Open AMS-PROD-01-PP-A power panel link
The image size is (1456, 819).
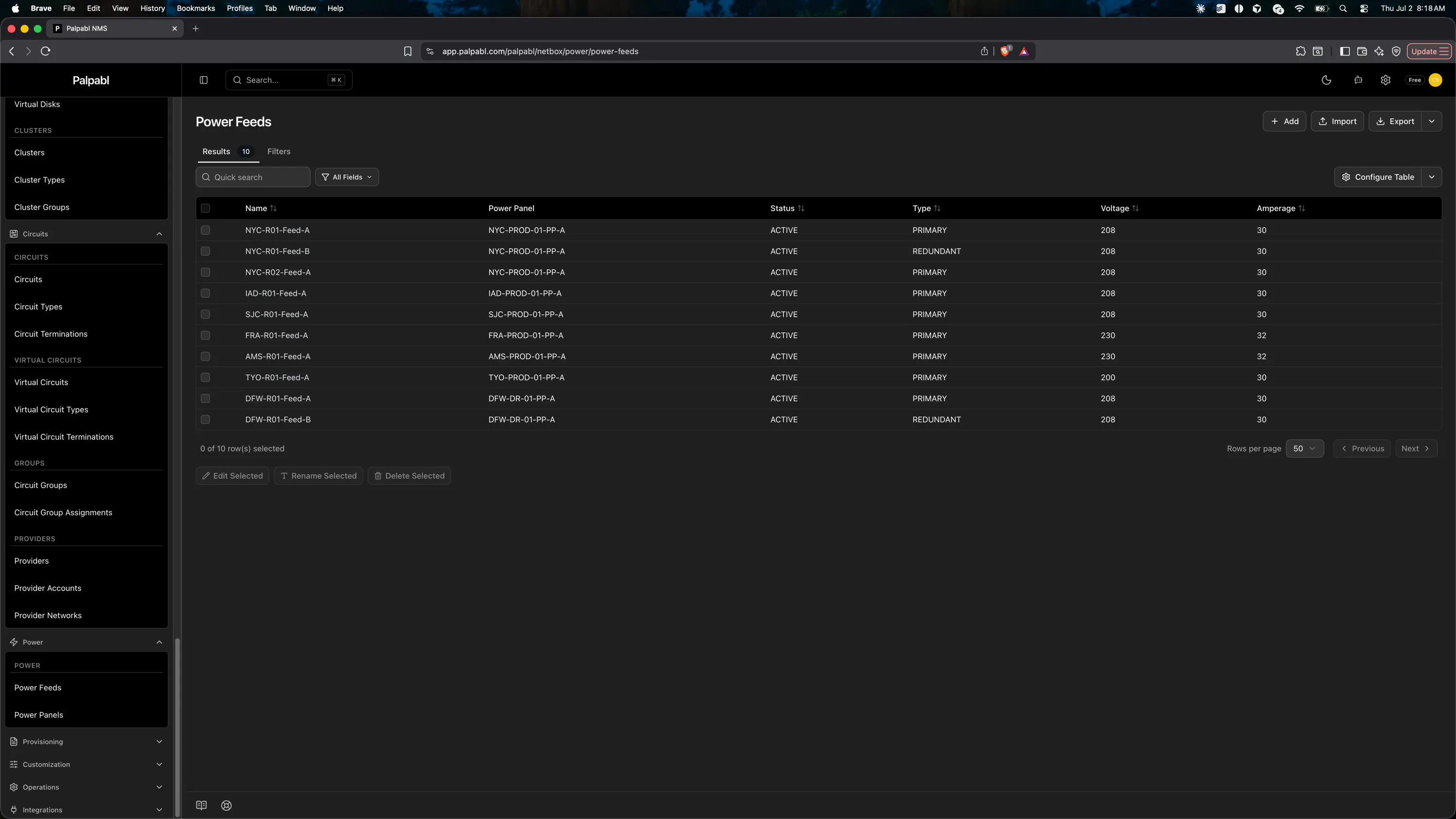[527, 357]
